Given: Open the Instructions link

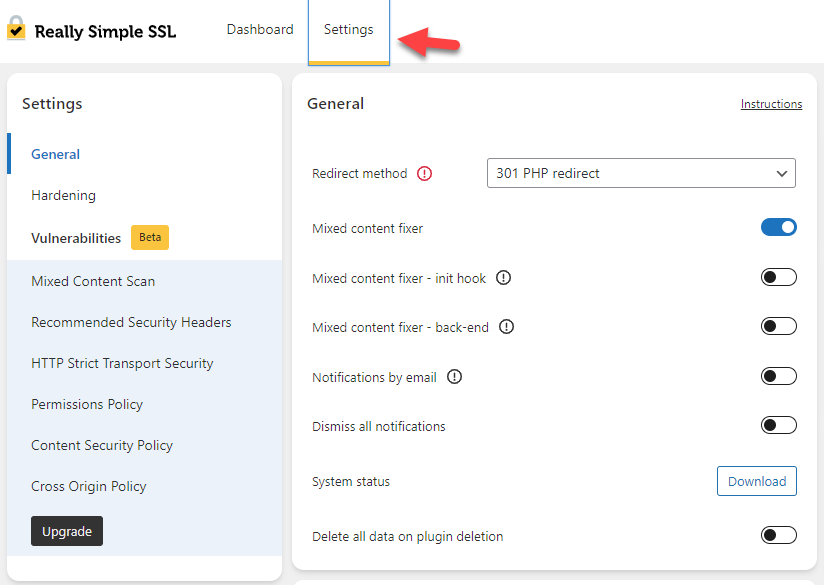Looking at the screenshot, I should click(771, 104).
